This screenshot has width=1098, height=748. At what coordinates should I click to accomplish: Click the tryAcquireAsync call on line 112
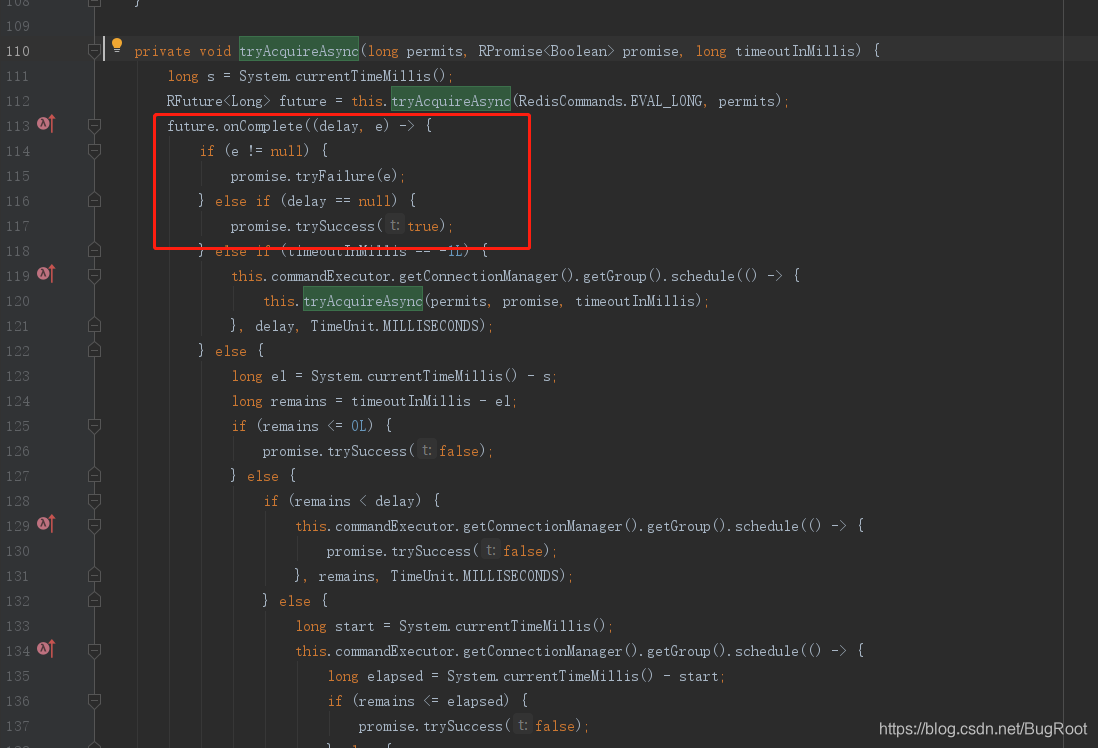451,101
